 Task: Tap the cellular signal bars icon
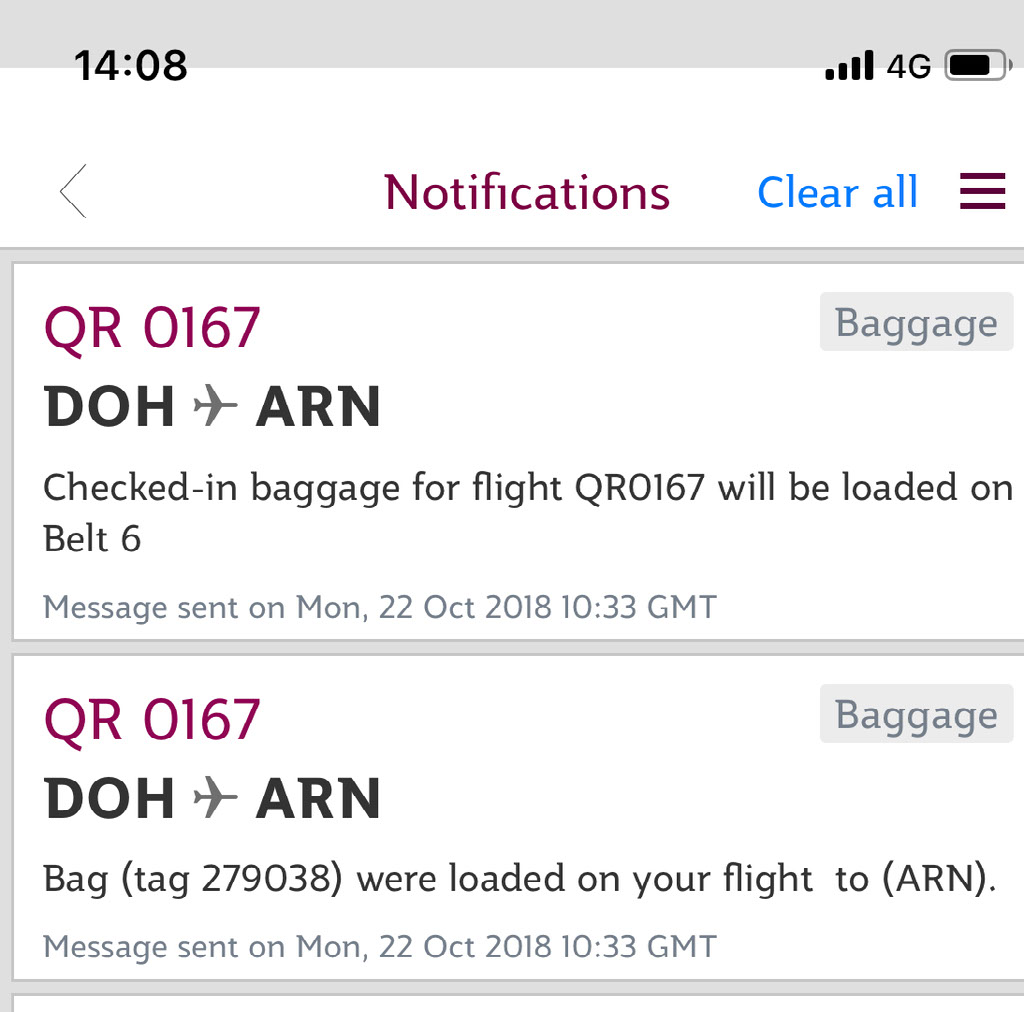tap(849, 66)
